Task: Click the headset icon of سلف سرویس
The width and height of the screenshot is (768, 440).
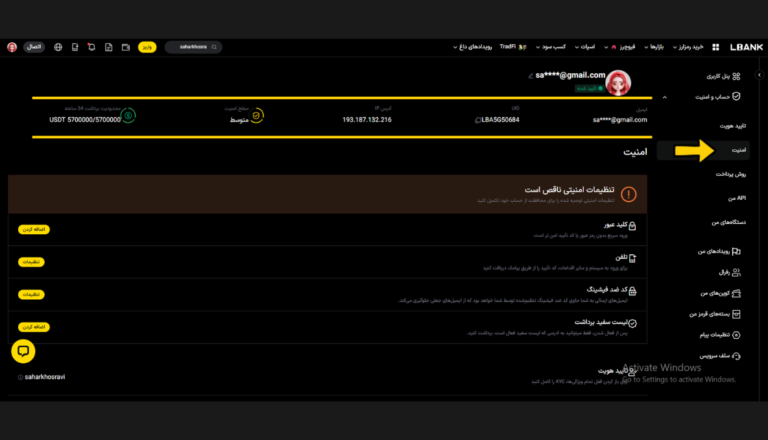Action: 736,356
